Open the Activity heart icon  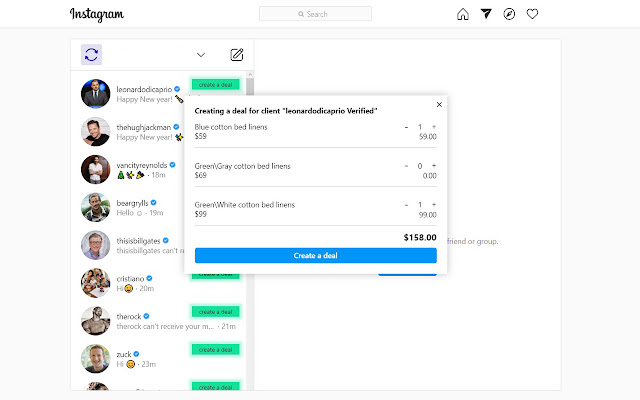[x=532, y=14]
